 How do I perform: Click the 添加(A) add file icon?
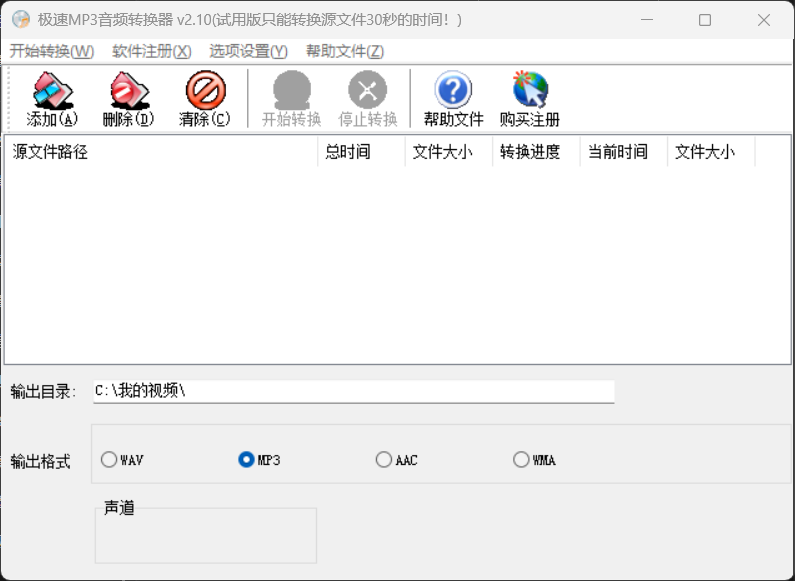52,90
